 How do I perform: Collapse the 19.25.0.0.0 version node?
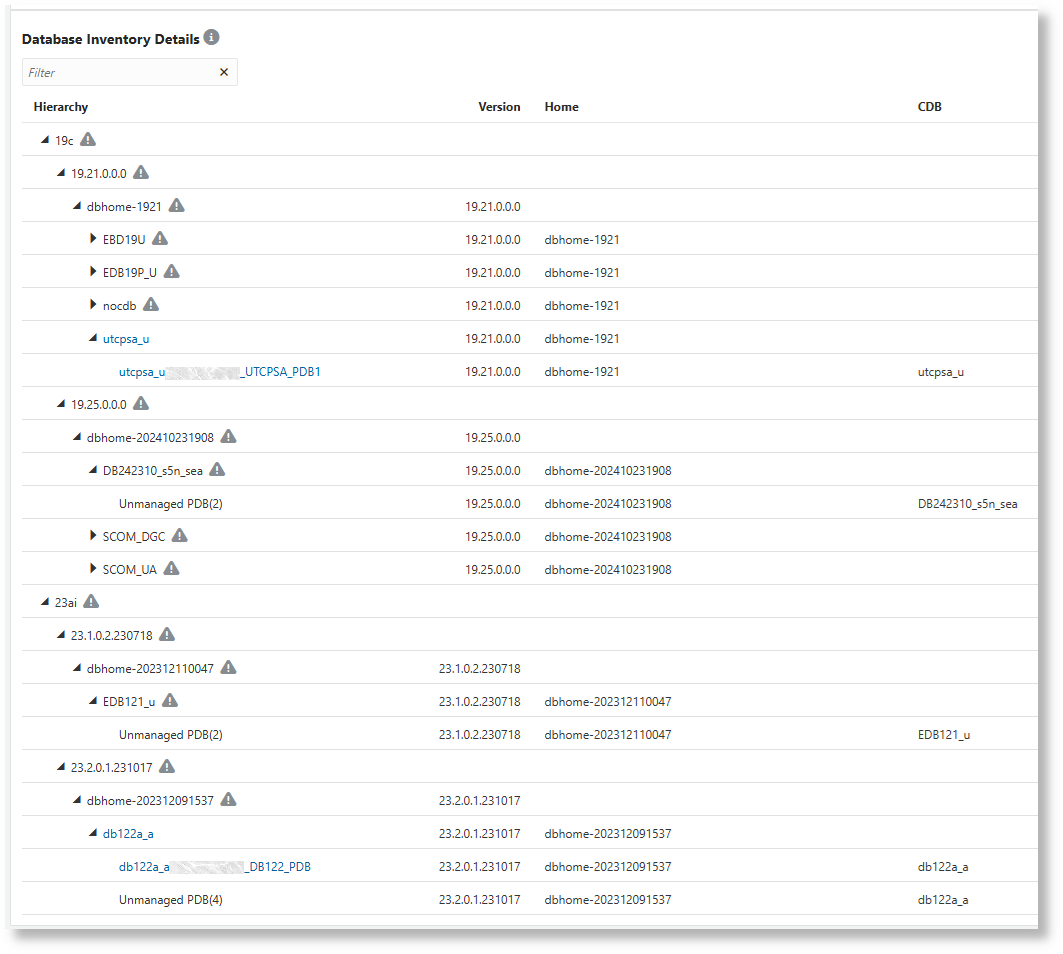(x=61, y=404)
